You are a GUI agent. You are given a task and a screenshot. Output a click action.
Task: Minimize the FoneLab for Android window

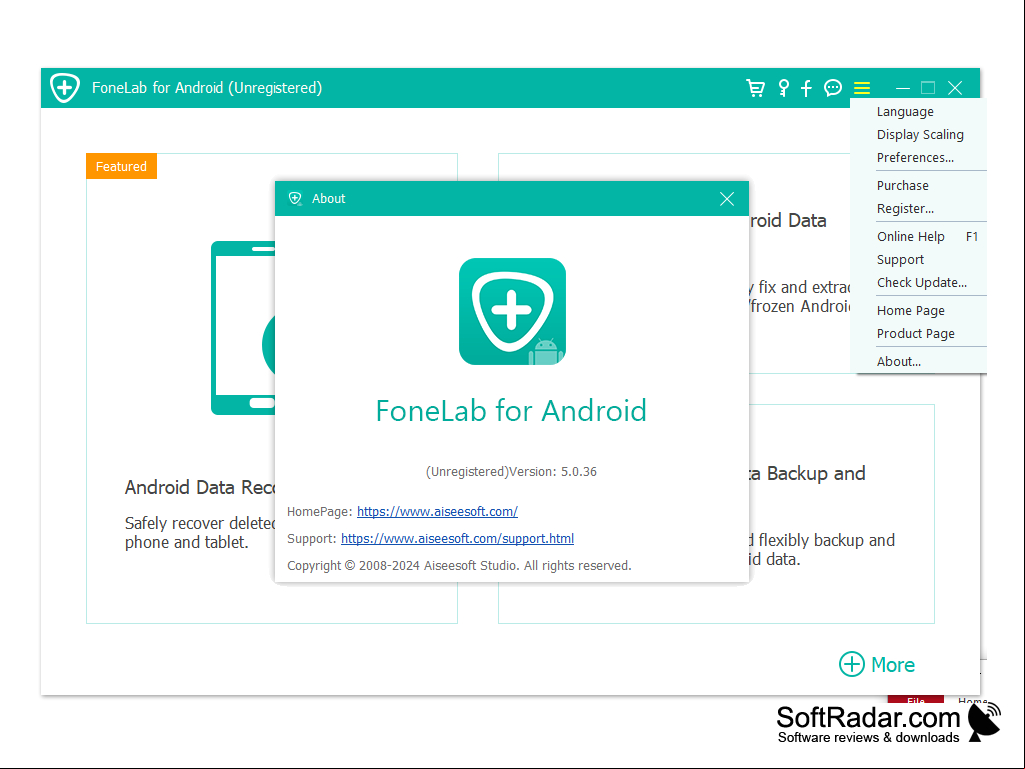(903, 88)
